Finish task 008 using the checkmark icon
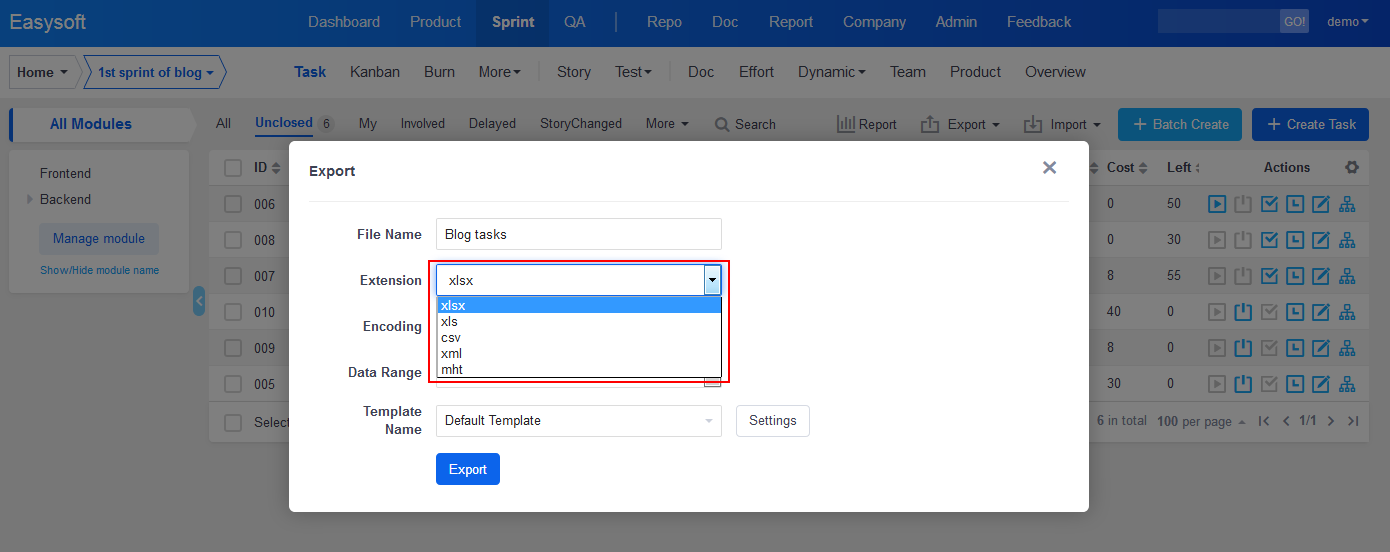Viewport: 1390px width, 552px height. tap(1269, 240)
